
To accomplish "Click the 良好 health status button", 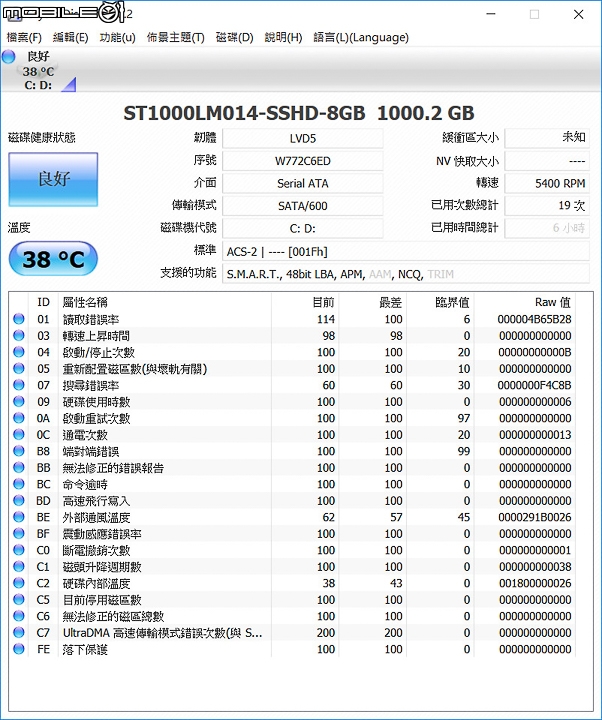I will [x=53, y=180].
